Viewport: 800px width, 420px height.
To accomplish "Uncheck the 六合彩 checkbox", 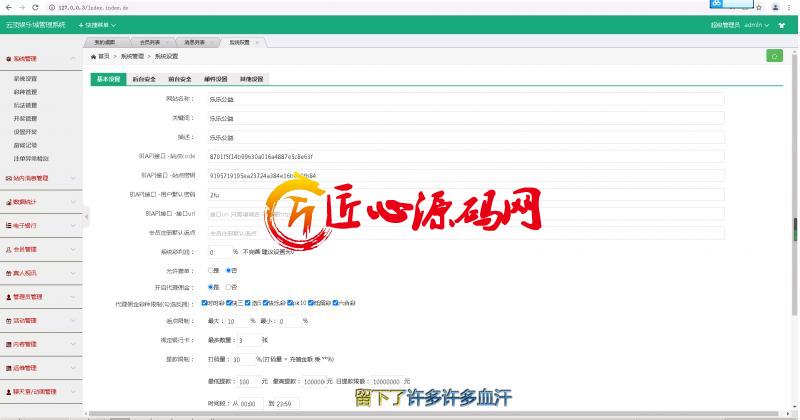I will point(335,303).
